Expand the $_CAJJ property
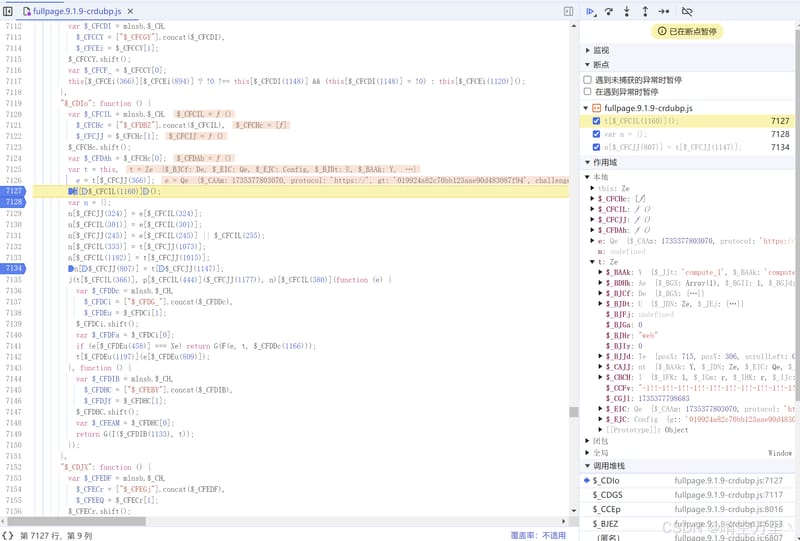The width and height of the screenshot is (800, 541). coord(601,366)
